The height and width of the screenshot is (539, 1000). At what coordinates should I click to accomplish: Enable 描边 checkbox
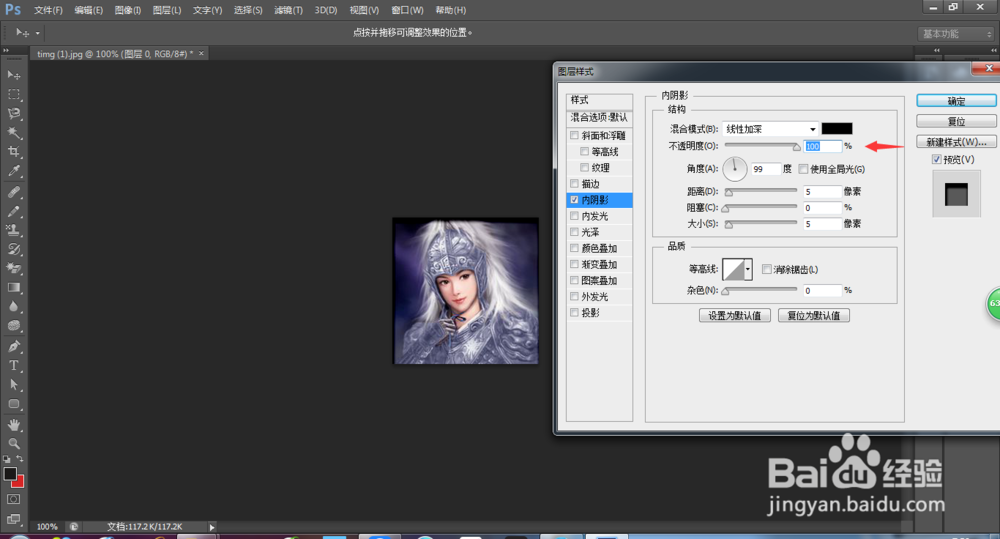(x=574, y=184)
